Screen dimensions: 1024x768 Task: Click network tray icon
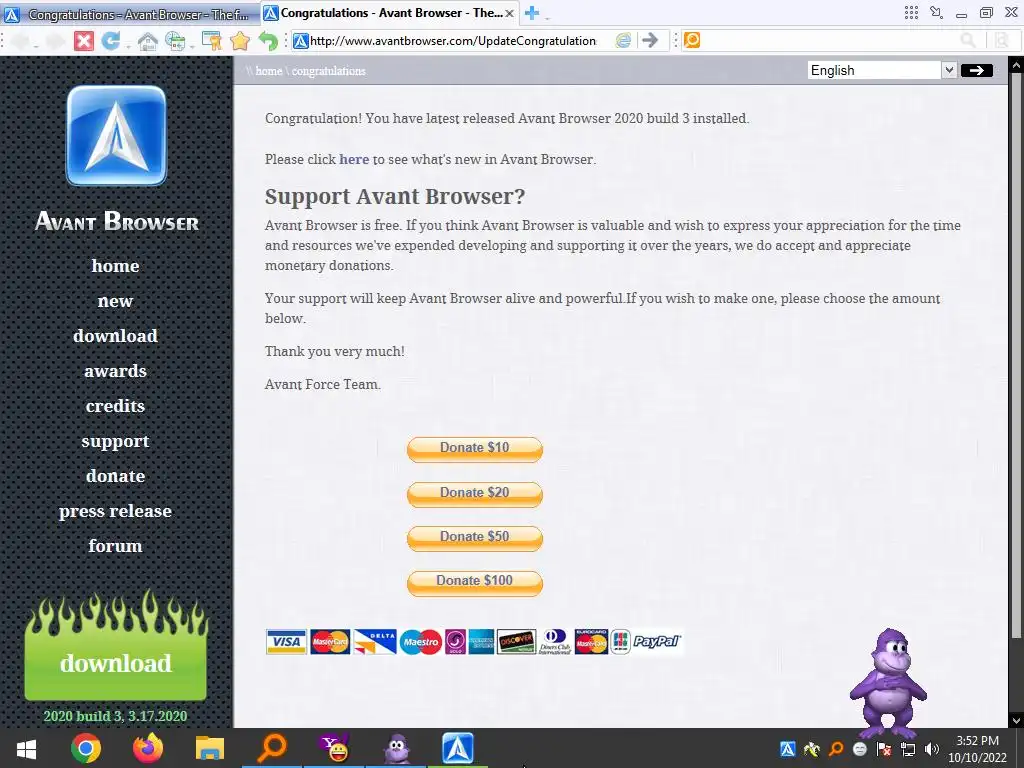pyautogui.click(x=908, y=749)
